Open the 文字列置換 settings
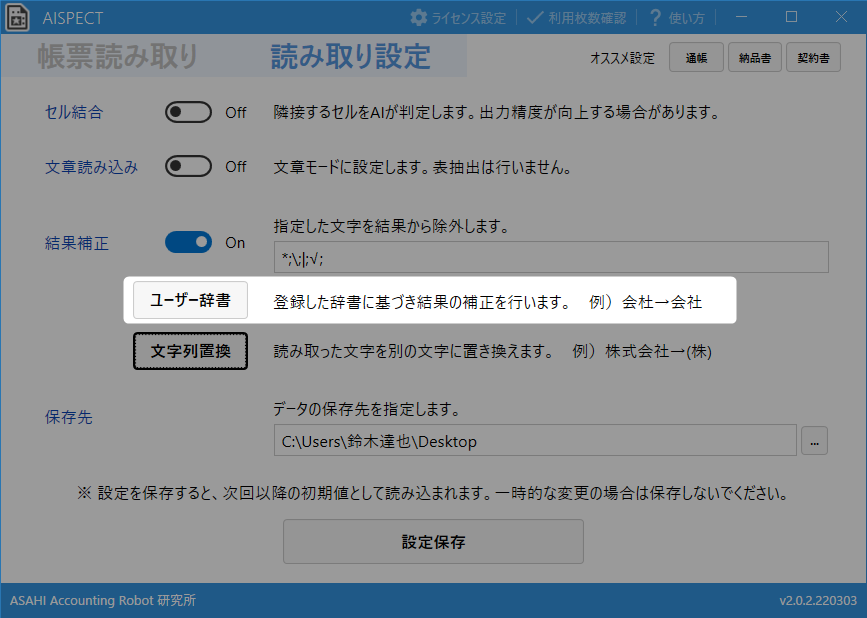 click(x=190, y=351)
